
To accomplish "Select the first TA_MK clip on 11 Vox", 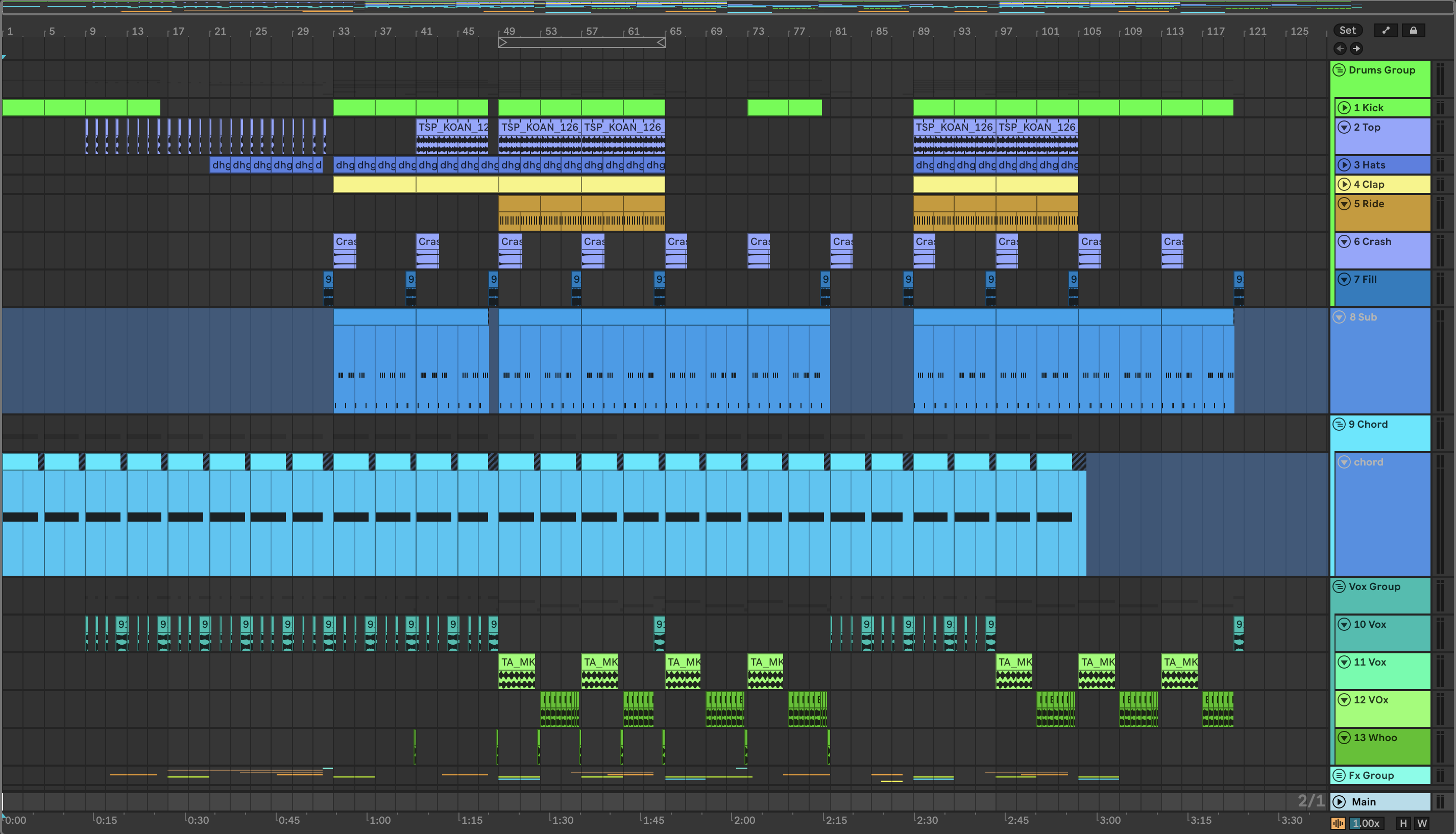I will click(x=517, y=662).
